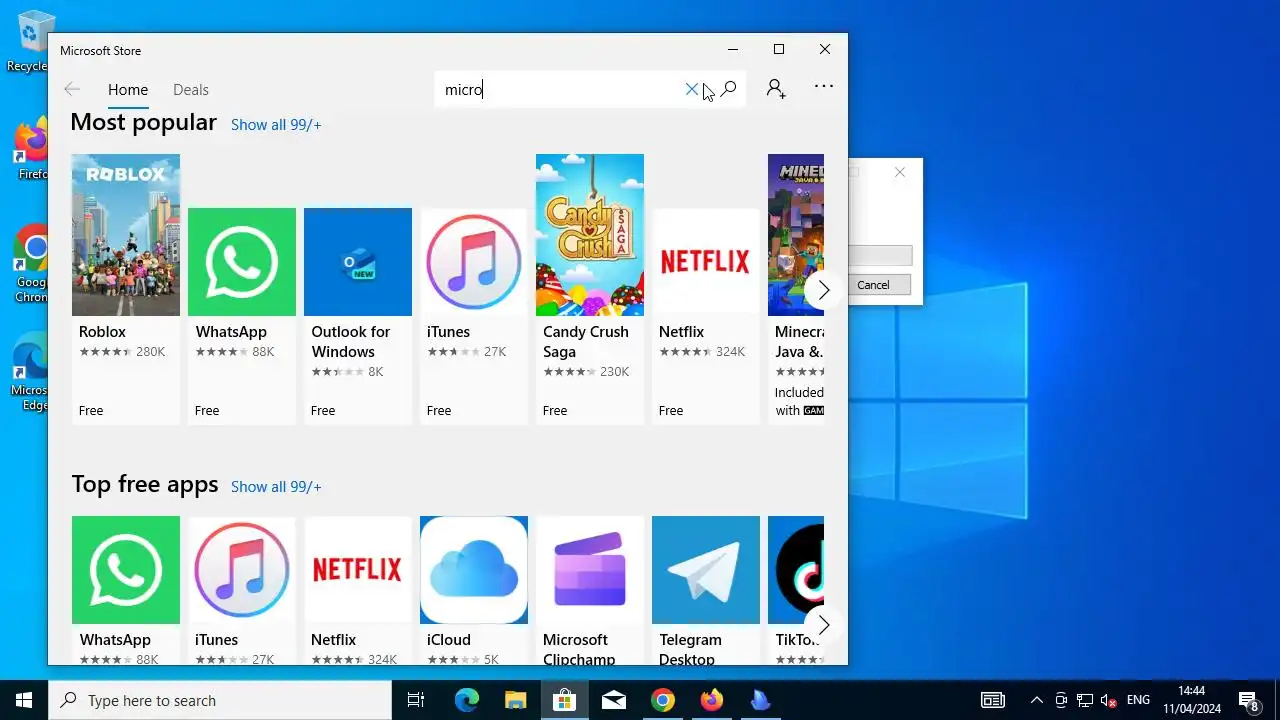Advance Most popular row with right chevron
This screenshot has width=1280, height=720.
pos(823,290)
